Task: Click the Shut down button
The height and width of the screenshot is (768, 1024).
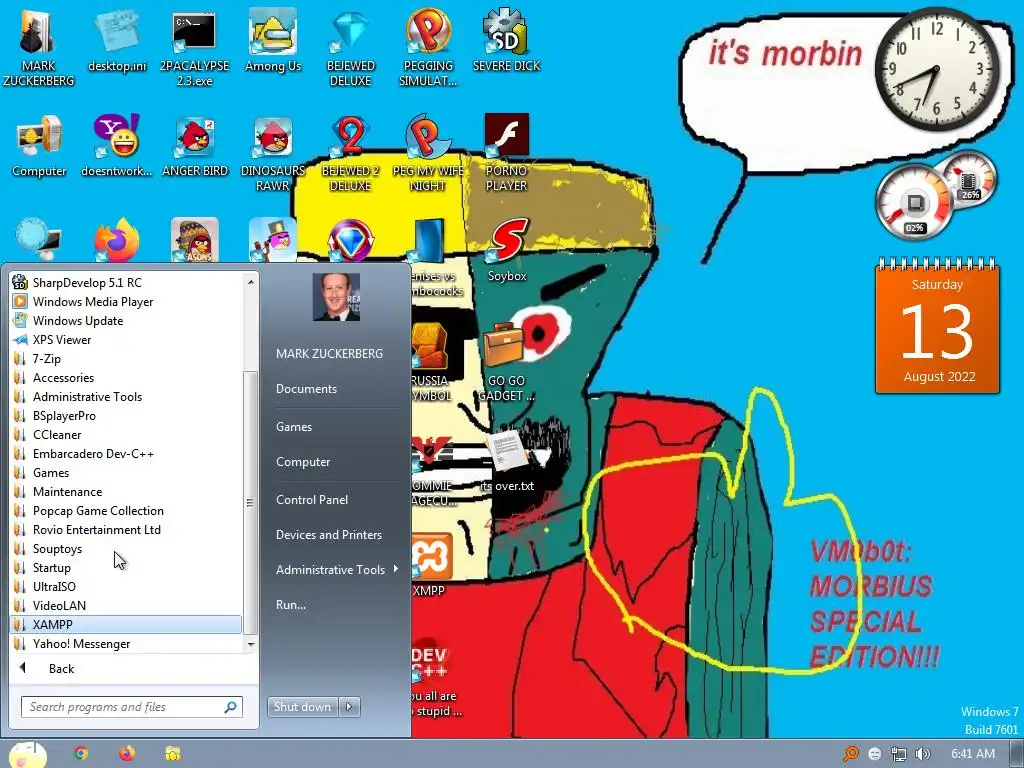Action: tap(302, 707)
